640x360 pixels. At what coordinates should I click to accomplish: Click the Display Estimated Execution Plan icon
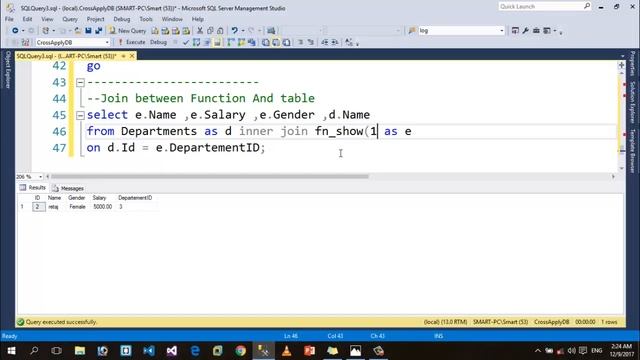tap(196, 42)
